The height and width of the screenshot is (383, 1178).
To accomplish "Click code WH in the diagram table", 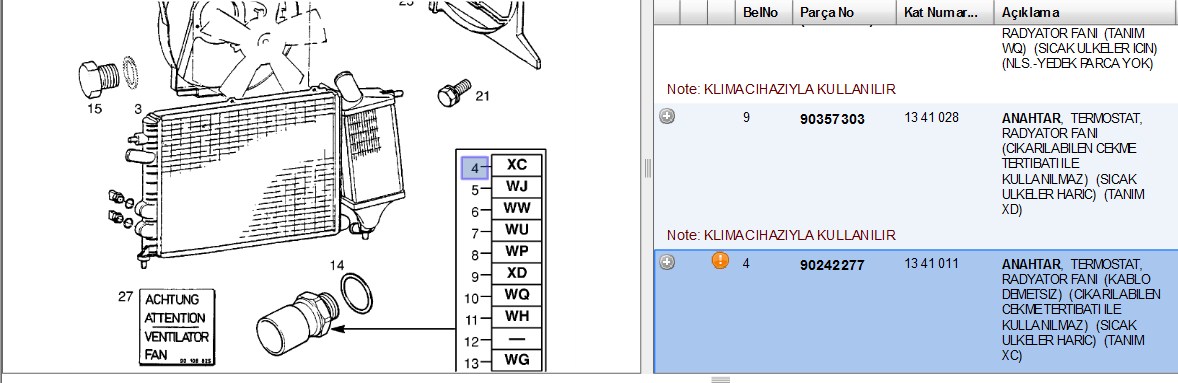I will point(517,316).
